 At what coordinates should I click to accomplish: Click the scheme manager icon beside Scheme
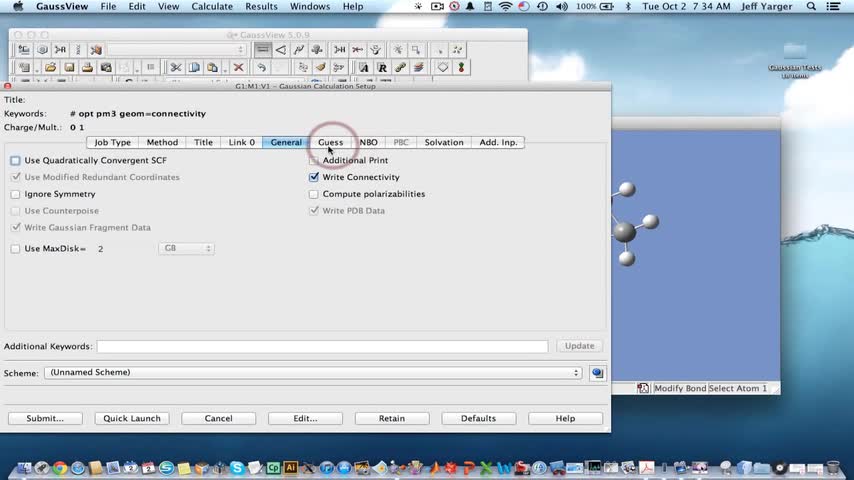(597, 373)
